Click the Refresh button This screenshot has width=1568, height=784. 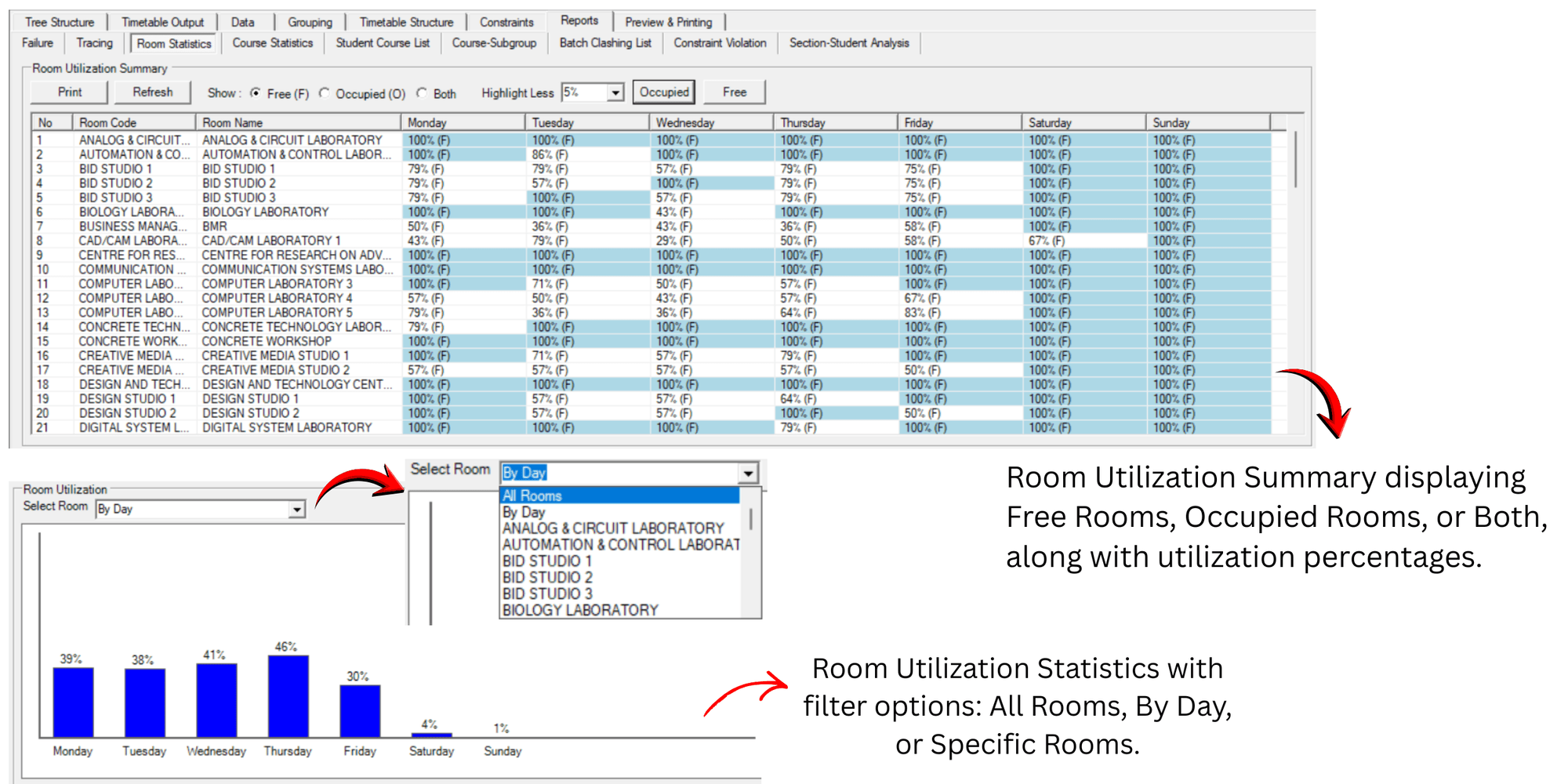[152, 92]
